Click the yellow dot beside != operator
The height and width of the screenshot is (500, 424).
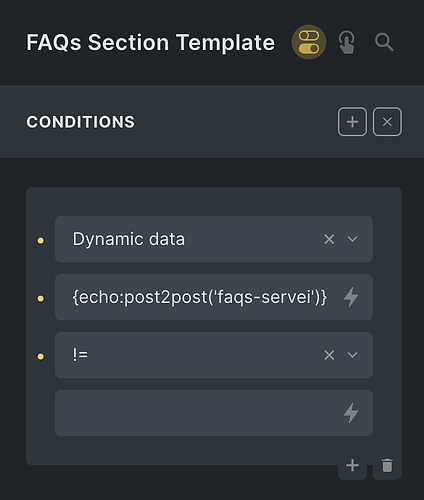point(41,356)
